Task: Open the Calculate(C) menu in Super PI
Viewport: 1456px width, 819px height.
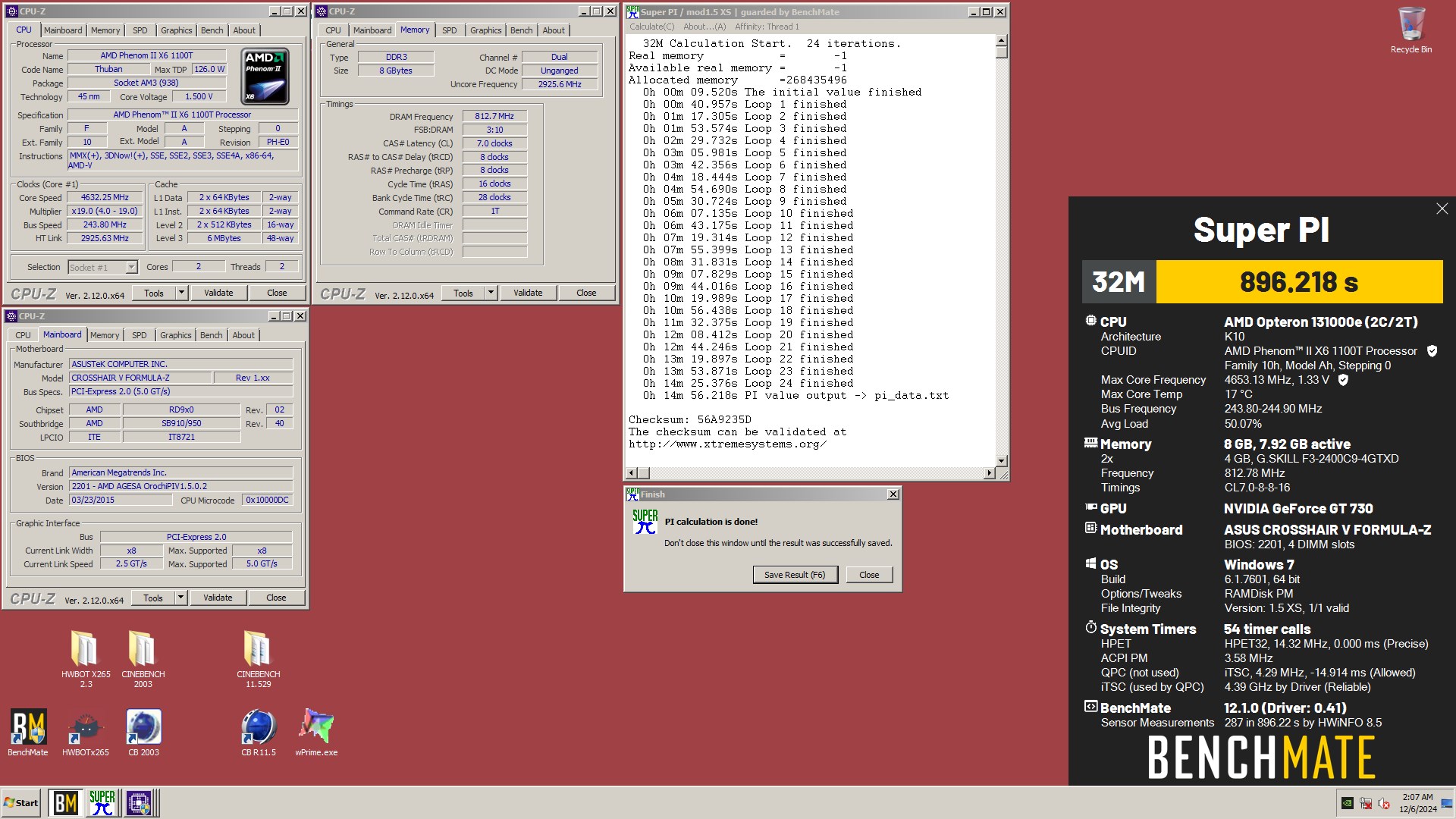Action: [x=651, y=27]
